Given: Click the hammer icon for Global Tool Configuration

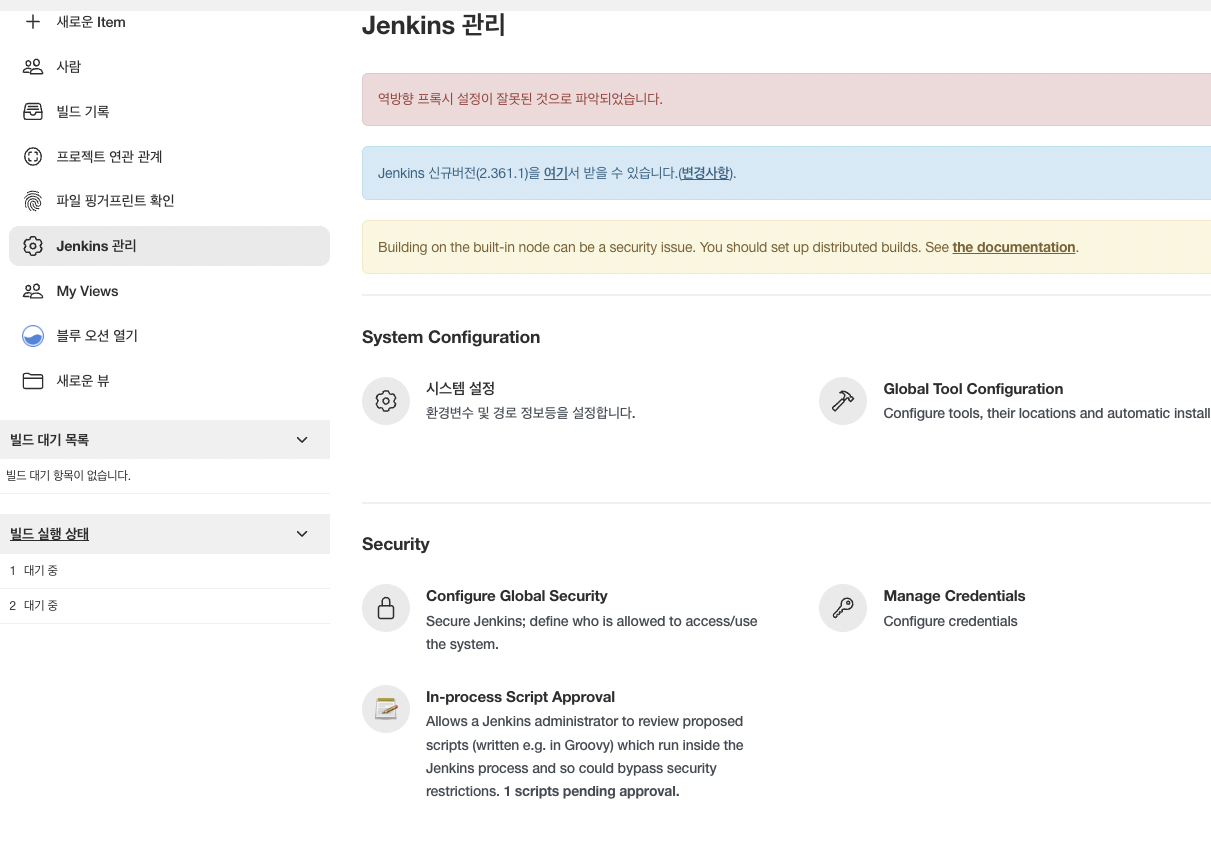Looking at the screenshot, I should [x=843, y=401].
